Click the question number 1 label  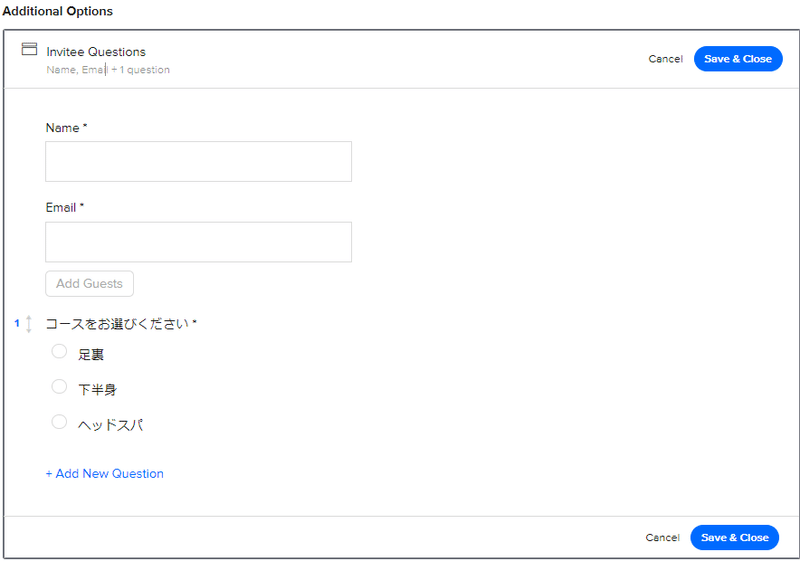17,323
